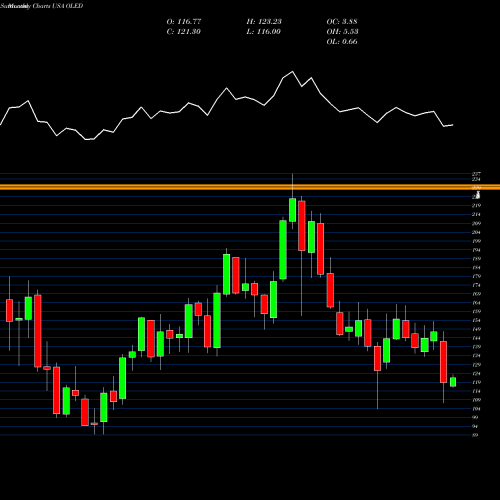Click the 199 price axis label

coord(476,241)
